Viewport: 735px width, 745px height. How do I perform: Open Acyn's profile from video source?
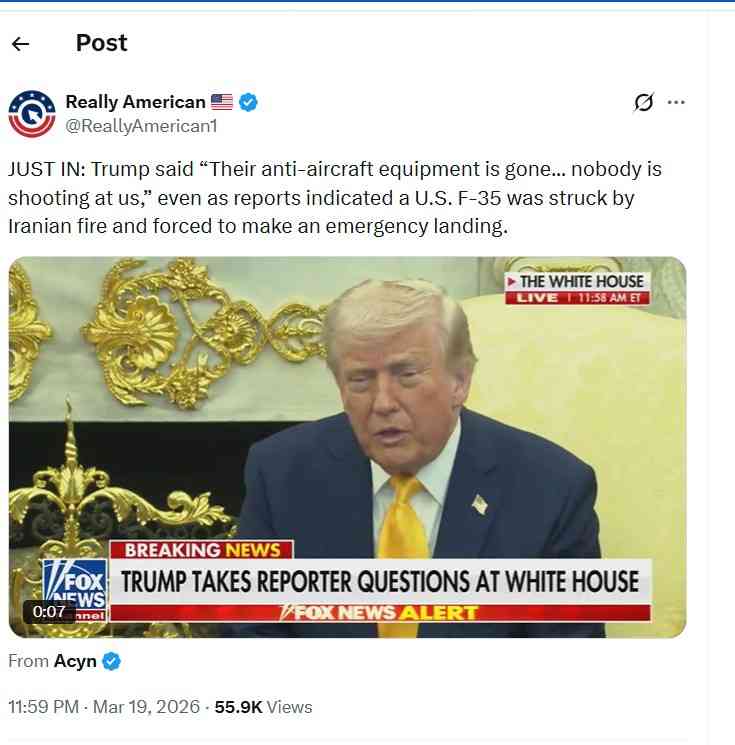click(75, 661)
